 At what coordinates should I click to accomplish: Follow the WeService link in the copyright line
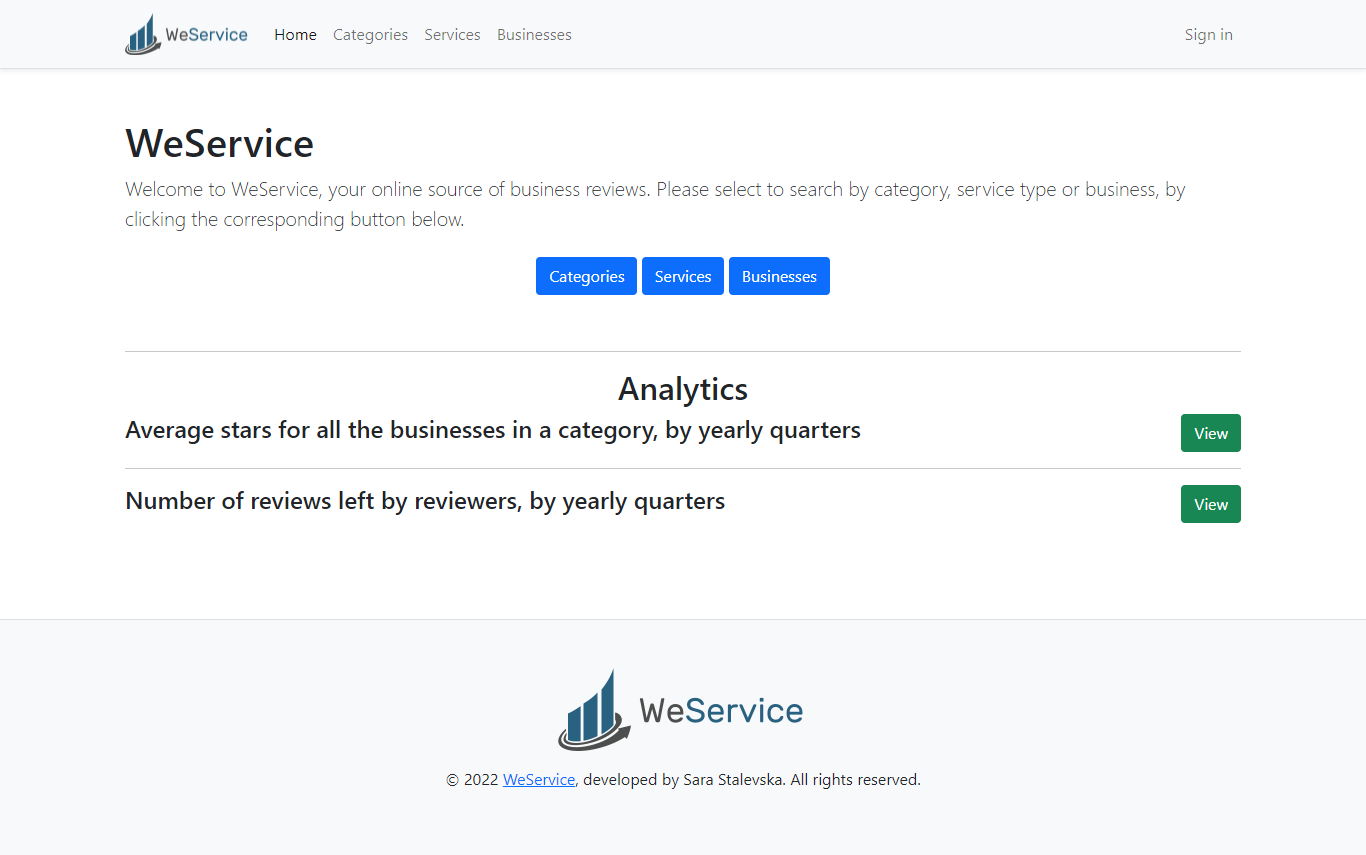[539, 780]
